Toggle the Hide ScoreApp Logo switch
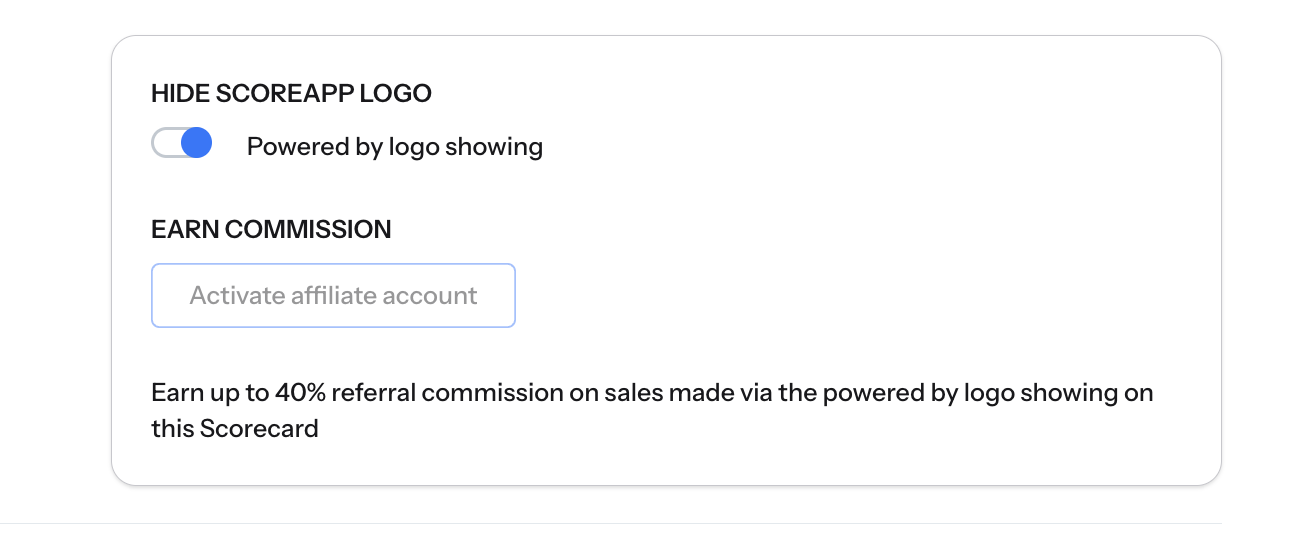Viewport: 1306px width, 546px height. (182, 144)
